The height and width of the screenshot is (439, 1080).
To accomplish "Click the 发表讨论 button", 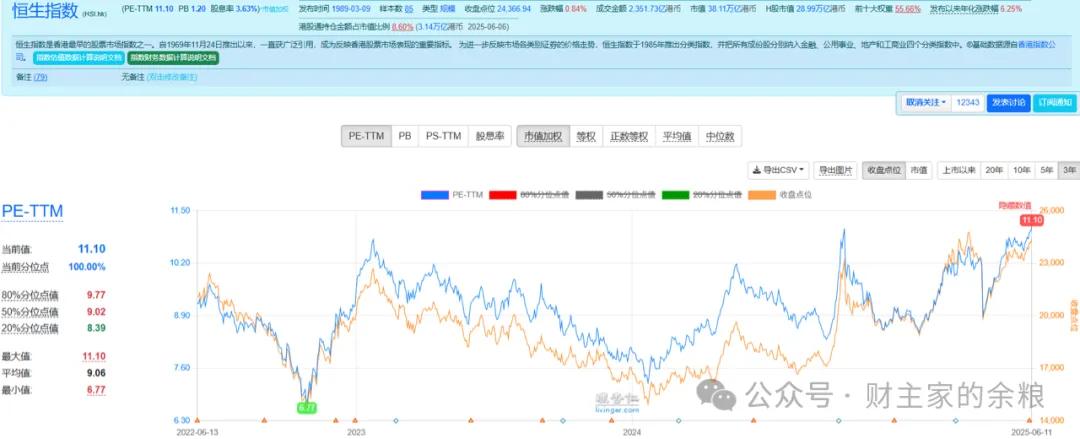I will [x=1008, y=103].
